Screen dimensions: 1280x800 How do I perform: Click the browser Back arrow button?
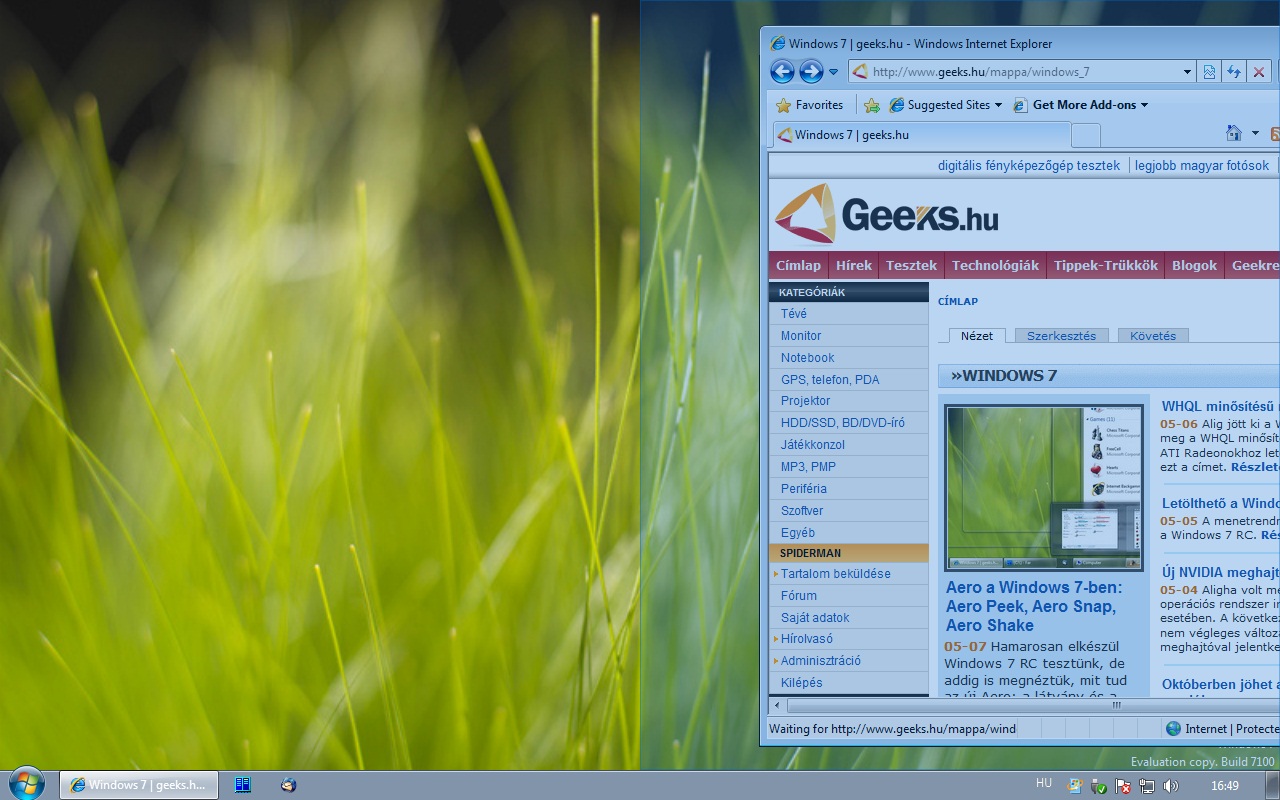(782, 72)
